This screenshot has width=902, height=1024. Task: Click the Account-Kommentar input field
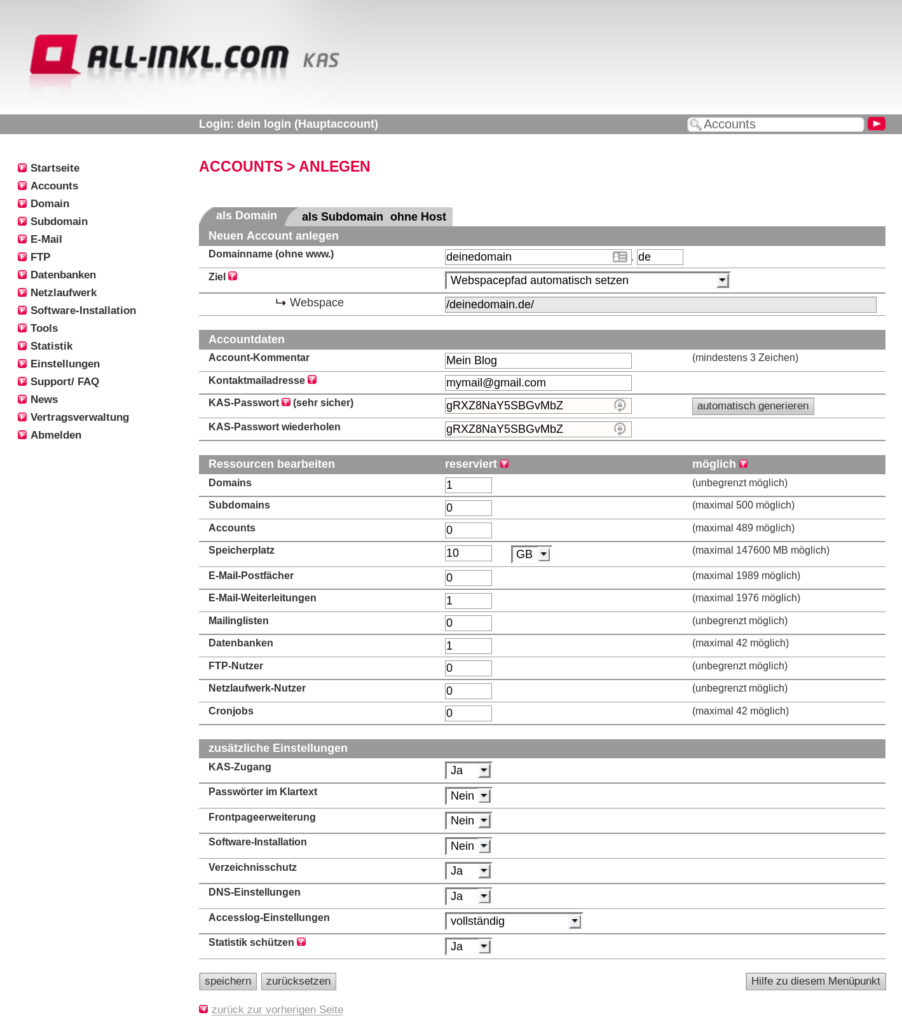[538, 360]
